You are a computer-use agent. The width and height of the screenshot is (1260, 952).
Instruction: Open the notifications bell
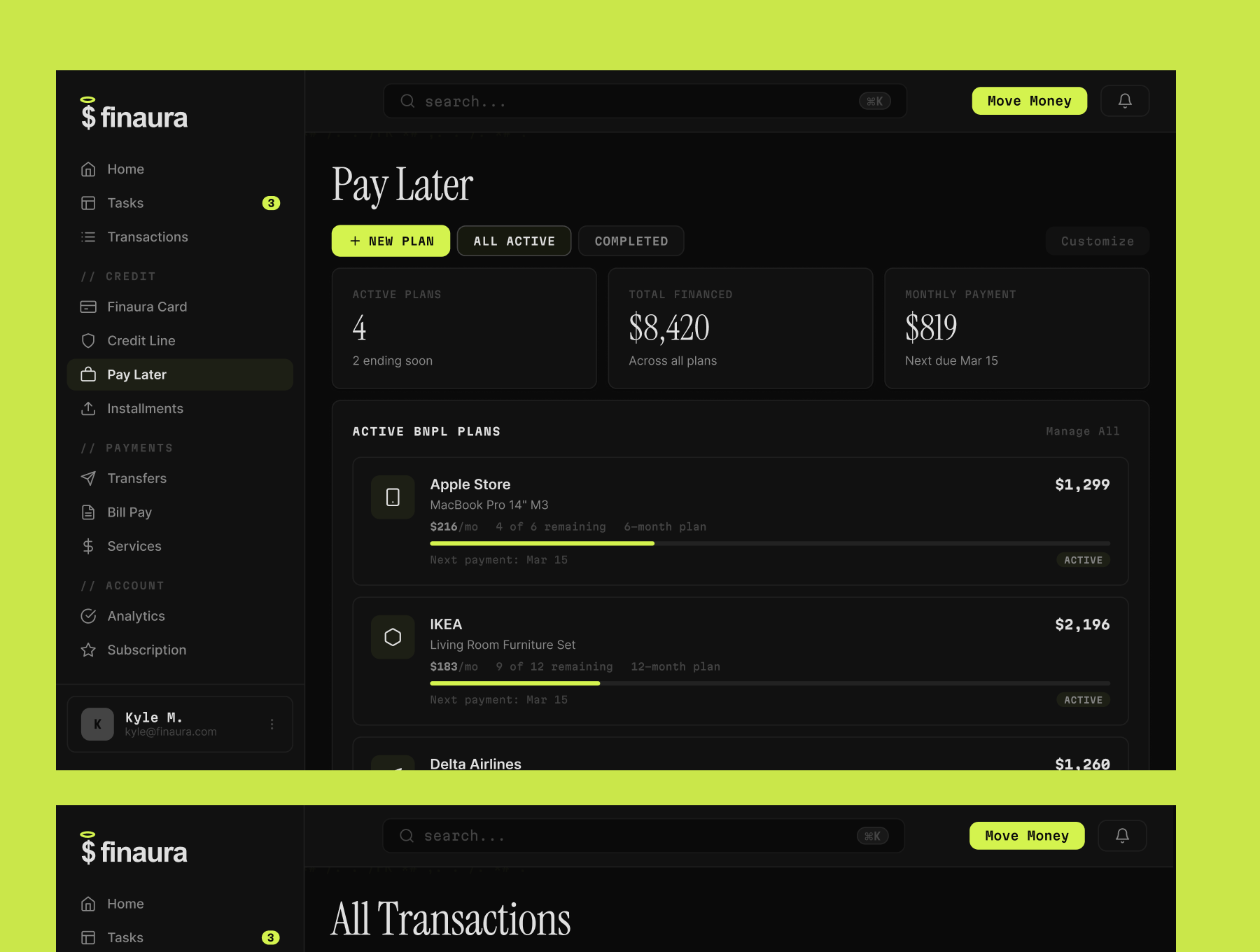(1124, 100)
